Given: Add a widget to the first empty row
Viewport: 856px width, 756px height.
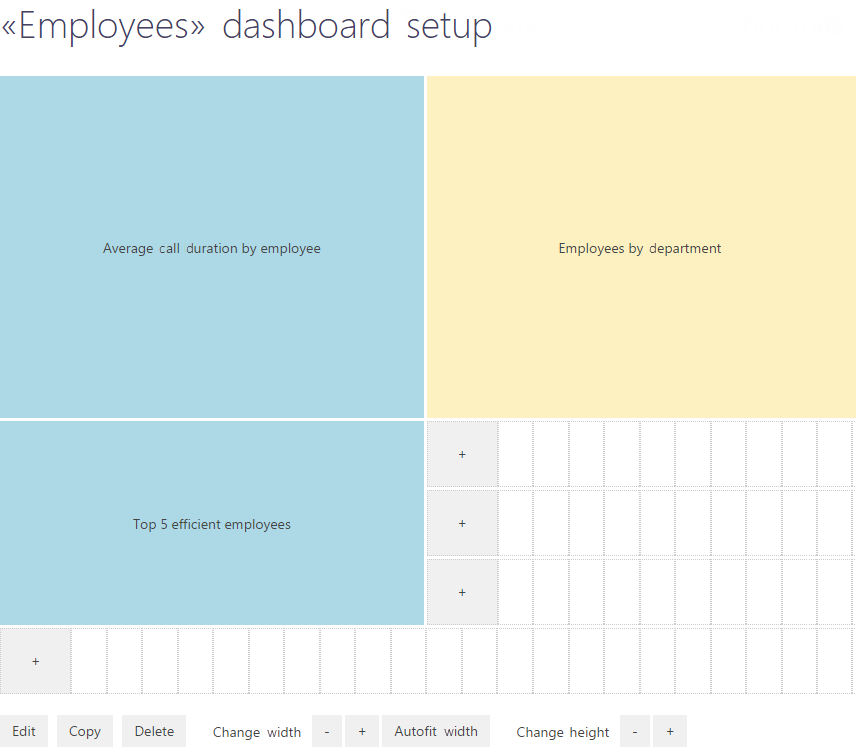Looking at the screenshot, I should pyautogui.click(x=462, y=454).
